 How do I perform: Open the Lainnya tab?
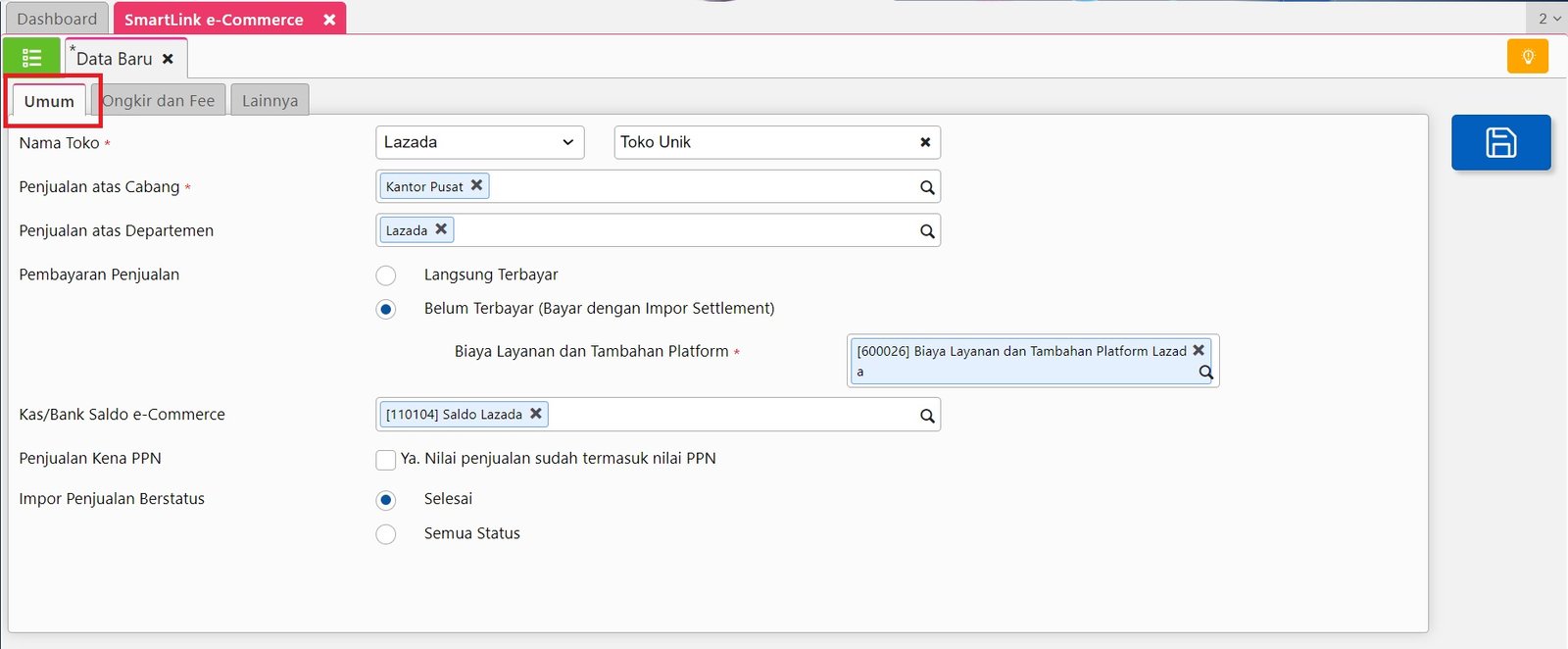point(269,101)
